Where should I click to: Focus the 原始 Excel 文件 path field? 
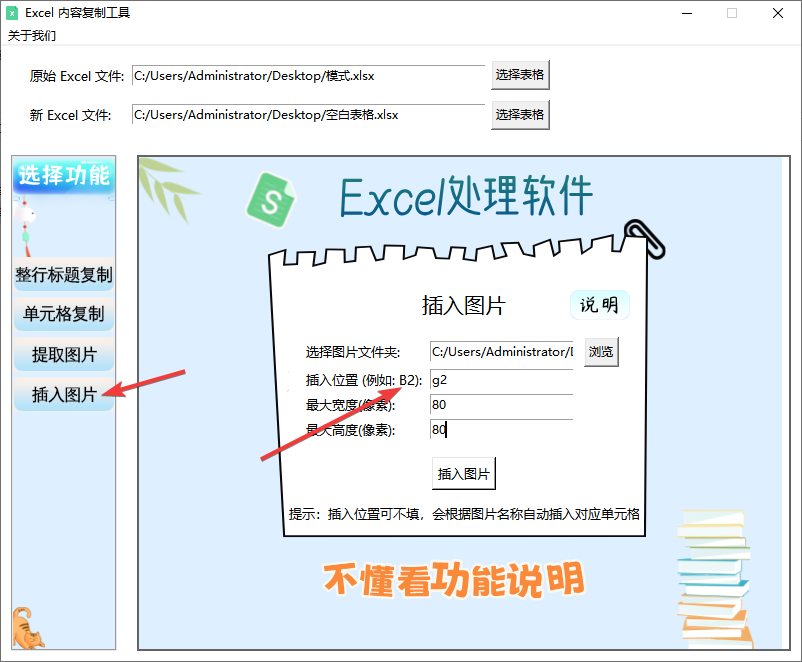tap(308, 76)
